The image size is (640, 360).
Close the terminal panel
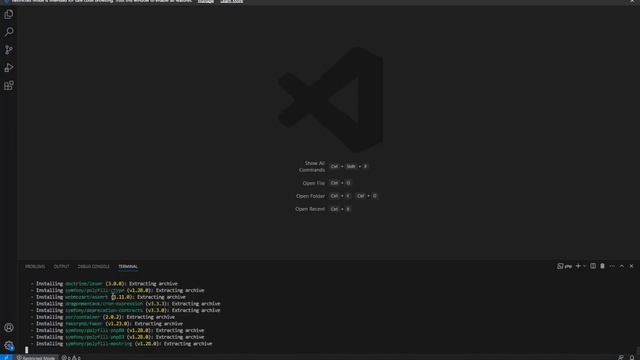click(x=631, y=266)
